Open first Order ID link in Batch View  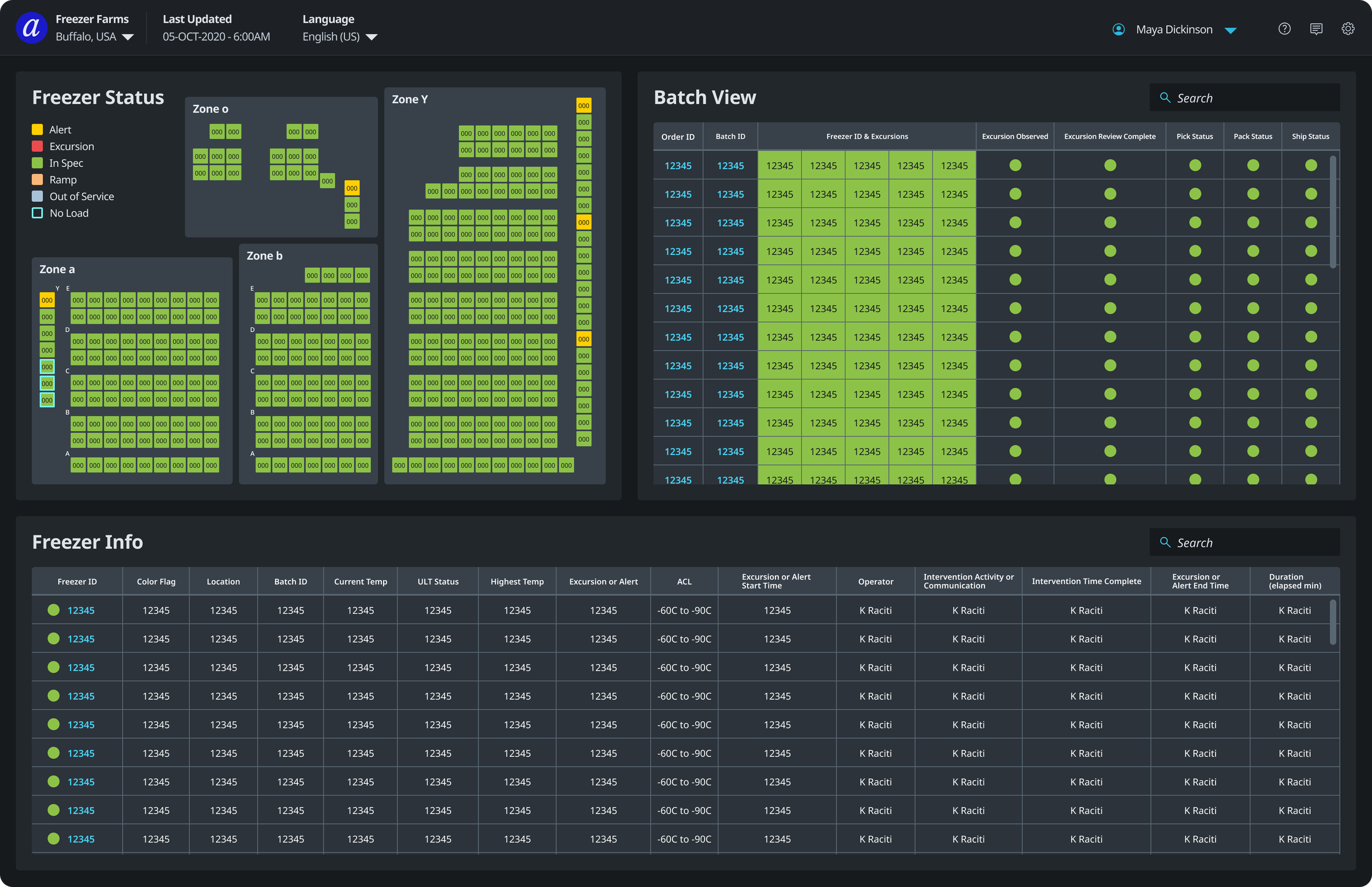[678, 166]
